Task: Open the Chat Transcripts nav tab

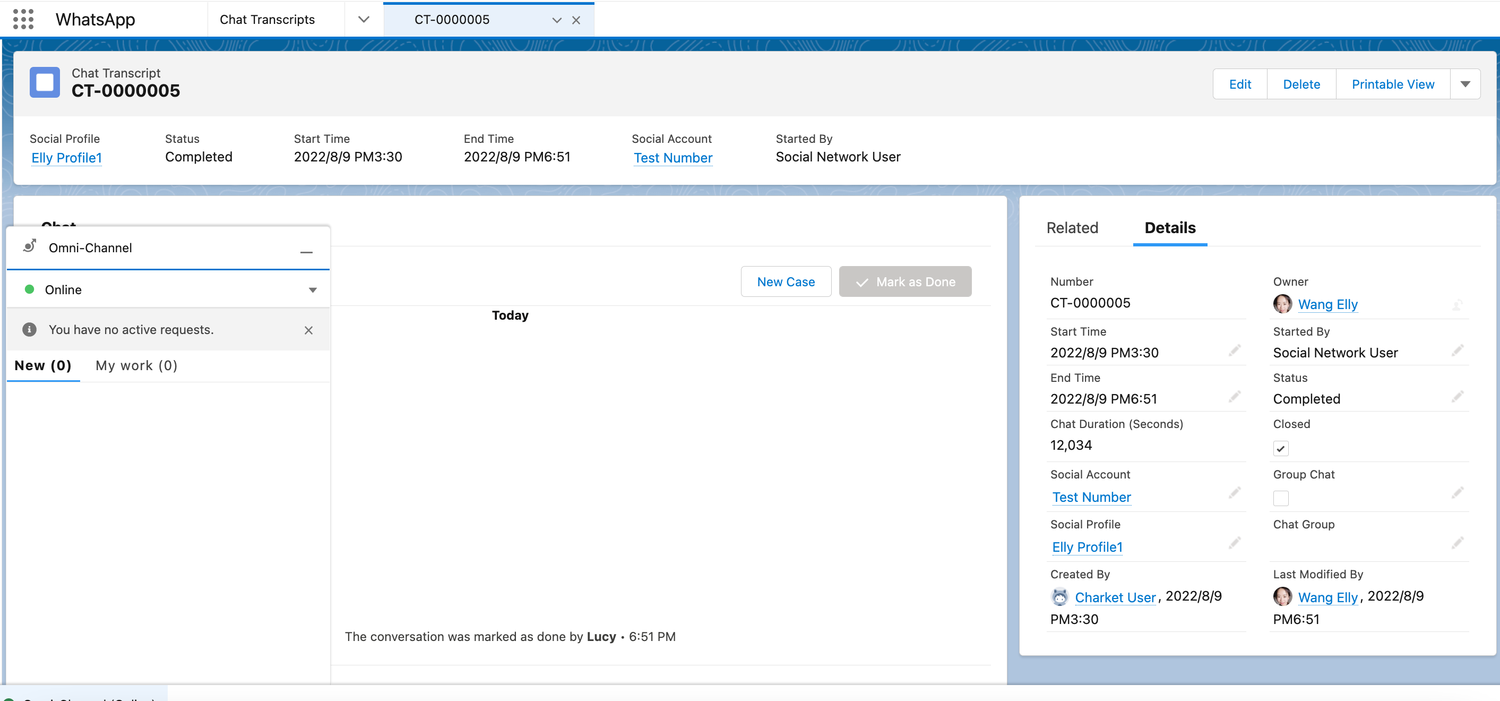Action: pyautogui.click(x=267, y=19)
